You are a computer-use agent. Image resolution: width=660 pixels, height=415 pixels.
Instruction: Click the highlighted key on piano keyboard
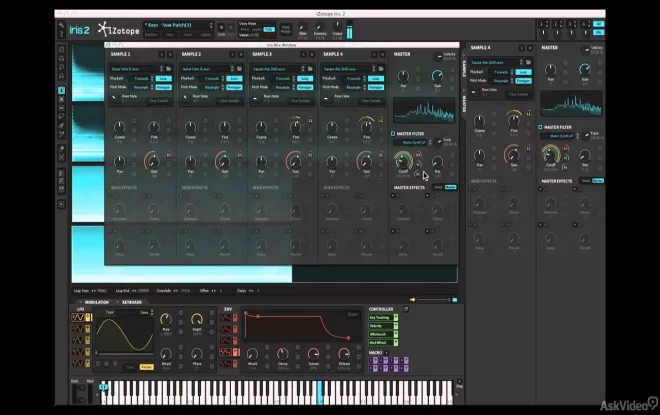pyautogui.click(x=319, y=392)
